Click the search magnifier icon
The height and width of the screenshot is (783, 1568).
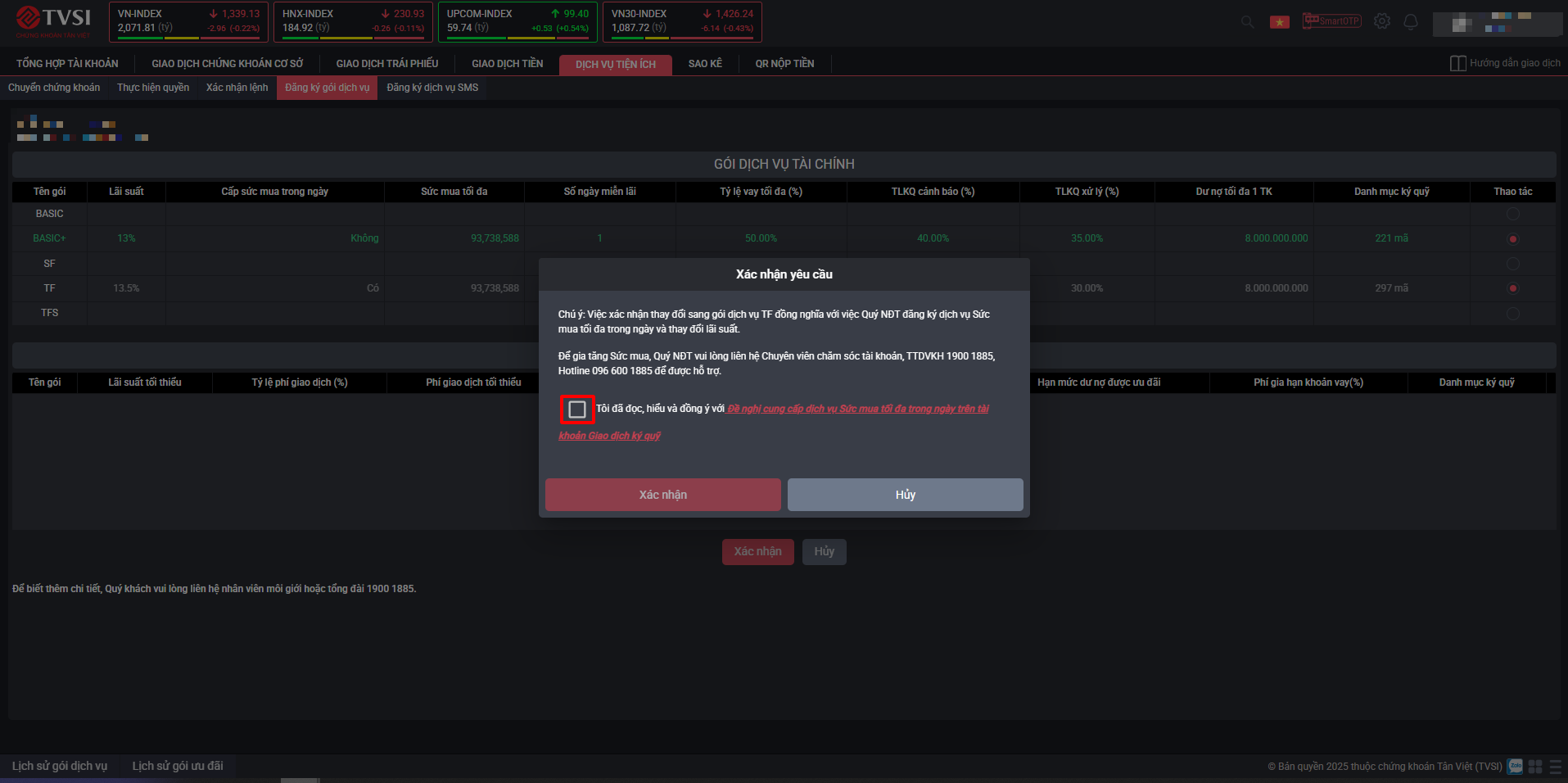pos(1247,22)
